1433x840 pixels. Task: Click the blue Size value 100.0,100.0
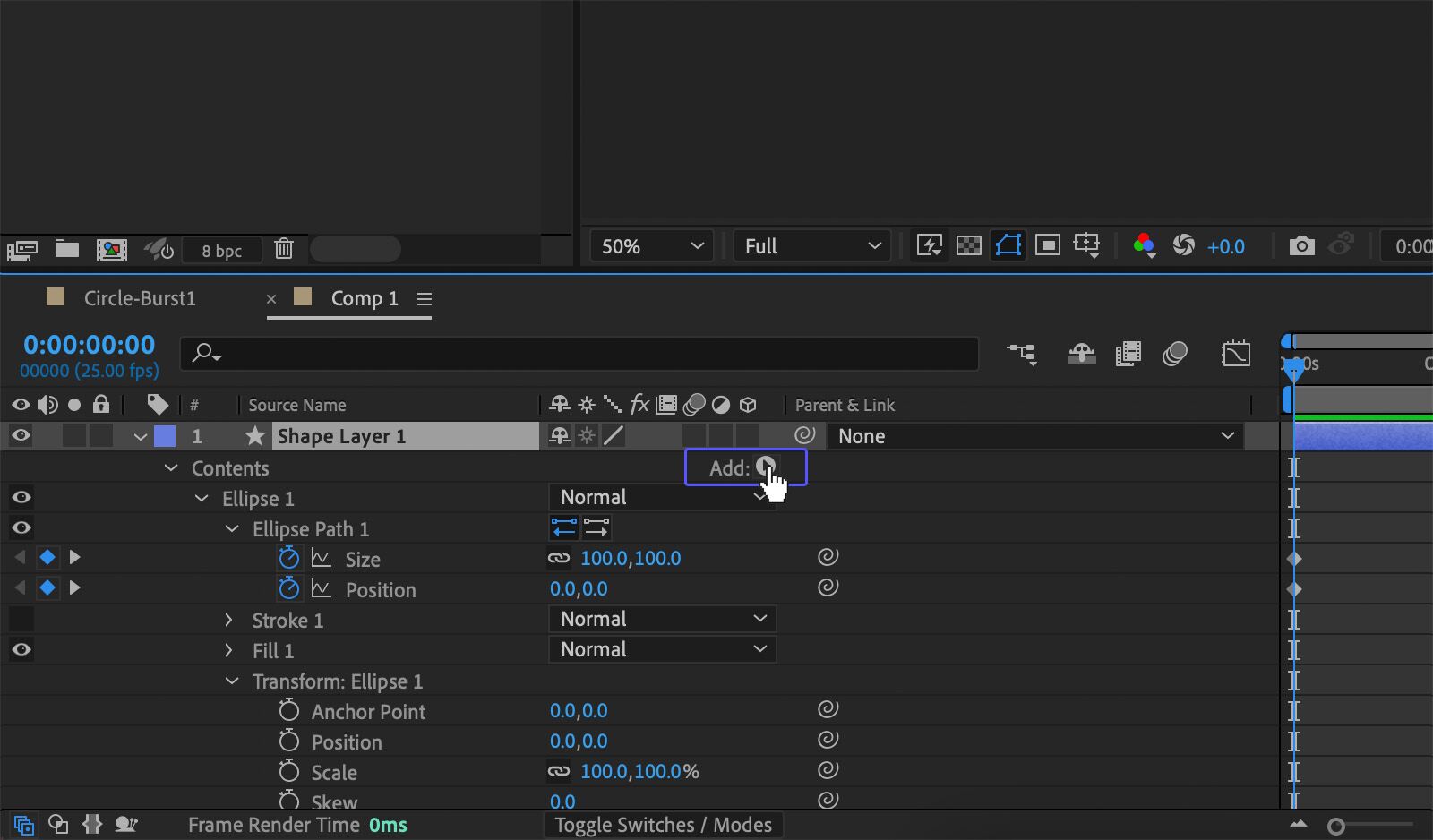pyautogui.click(x=631, y=557)
